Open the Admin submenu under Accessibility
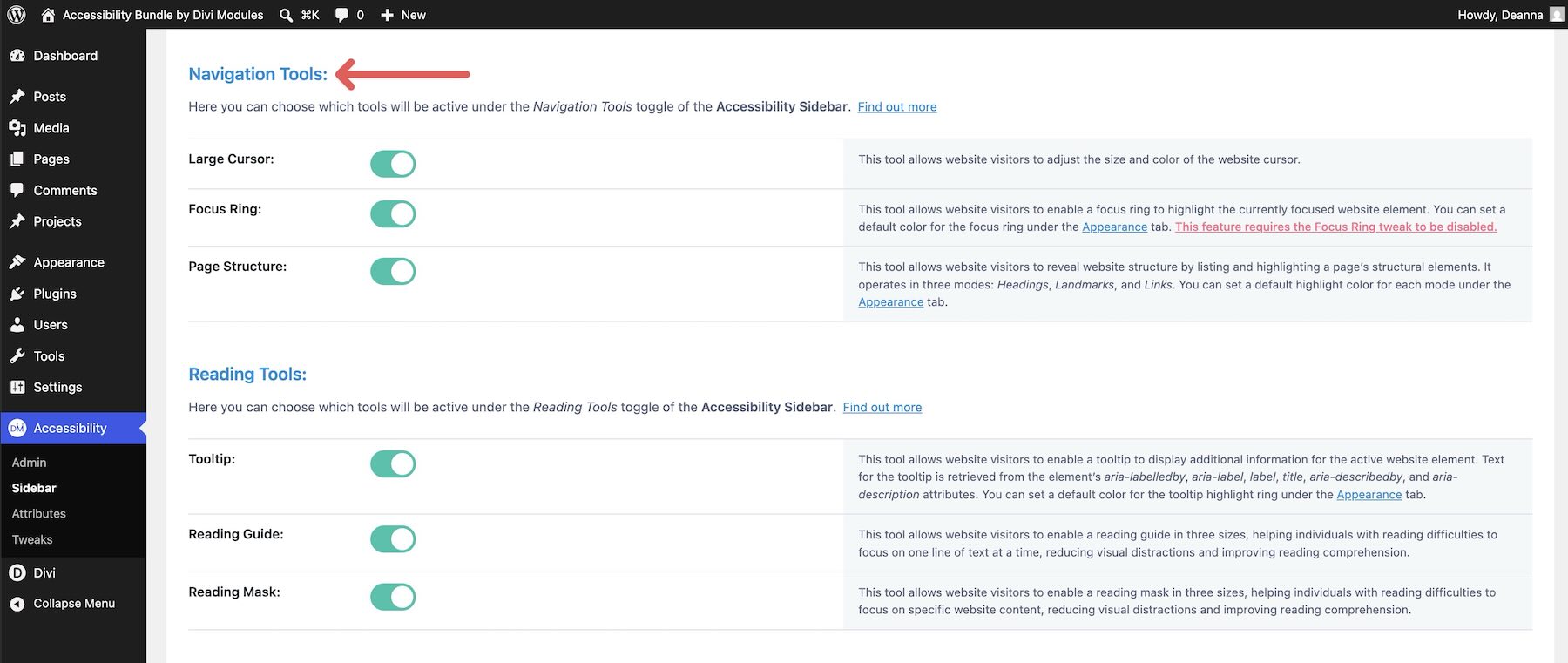1568x663 pixels. click(30, 463)
